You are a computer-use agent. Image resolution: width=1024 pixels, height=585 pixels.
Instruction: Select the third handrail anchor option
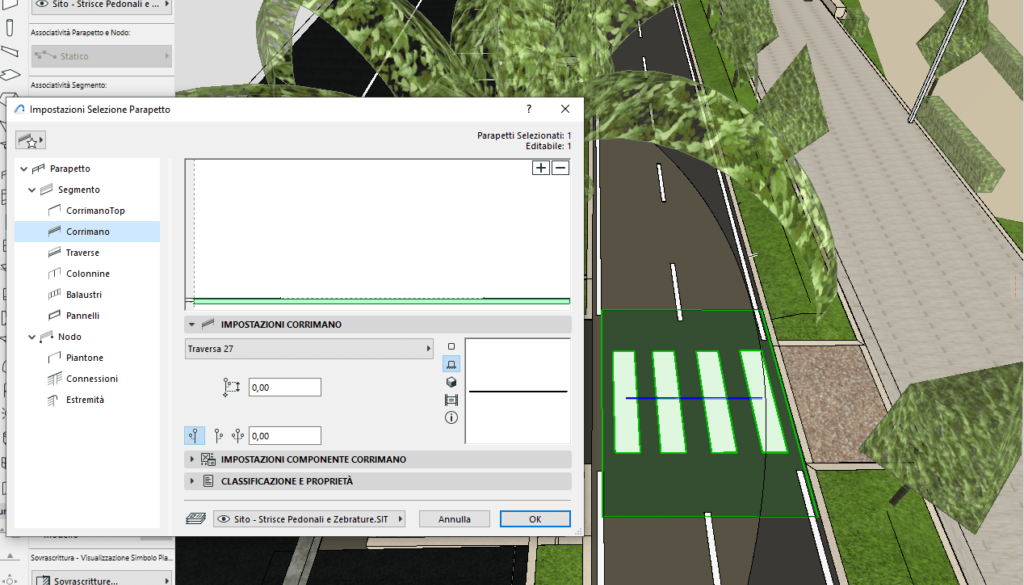point(238,436)
